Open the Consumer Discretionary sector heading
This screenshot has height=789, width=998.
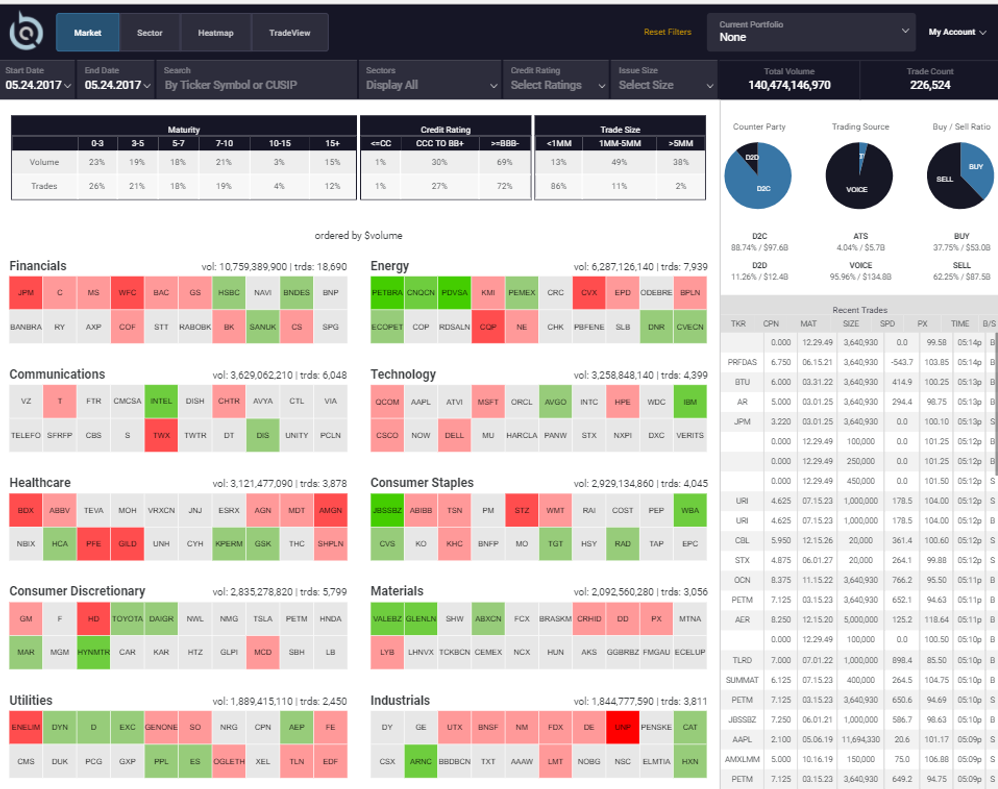[x=78, y=591]
